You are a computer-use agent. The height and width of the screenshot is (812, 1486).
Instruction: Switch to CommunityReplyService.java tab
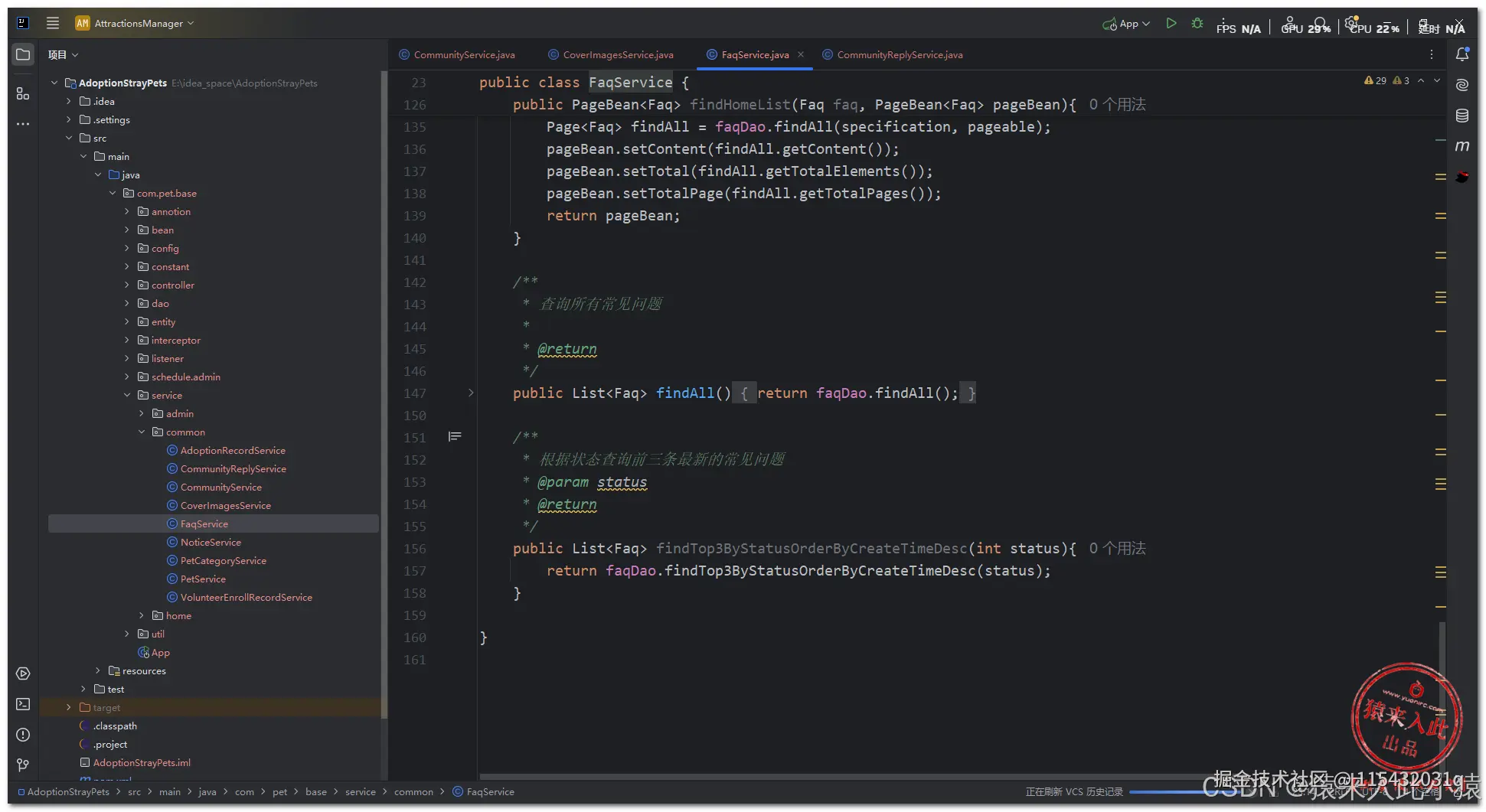(x=893, y=55)
